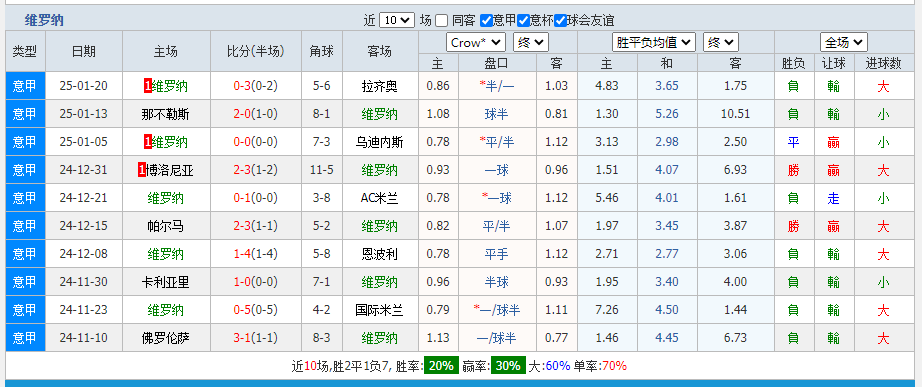Click the 意甲 league tag for 24-11-10
The image size is (922, 387).
click(x=25, y=338)
